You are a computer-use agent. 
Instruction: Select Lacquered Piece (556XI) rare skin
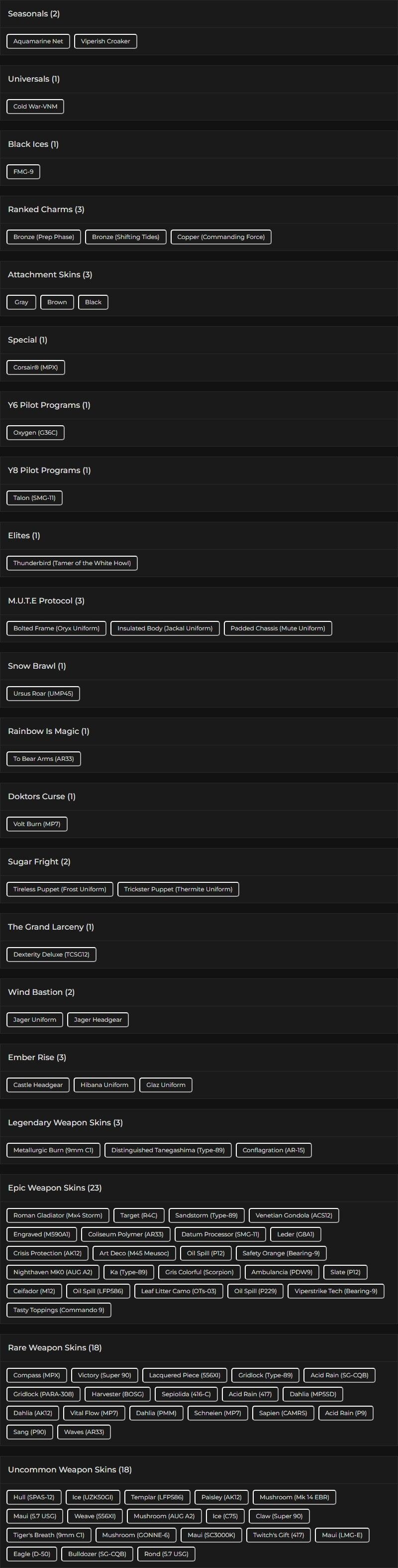pyautogui.click(x=185, y=1375)
